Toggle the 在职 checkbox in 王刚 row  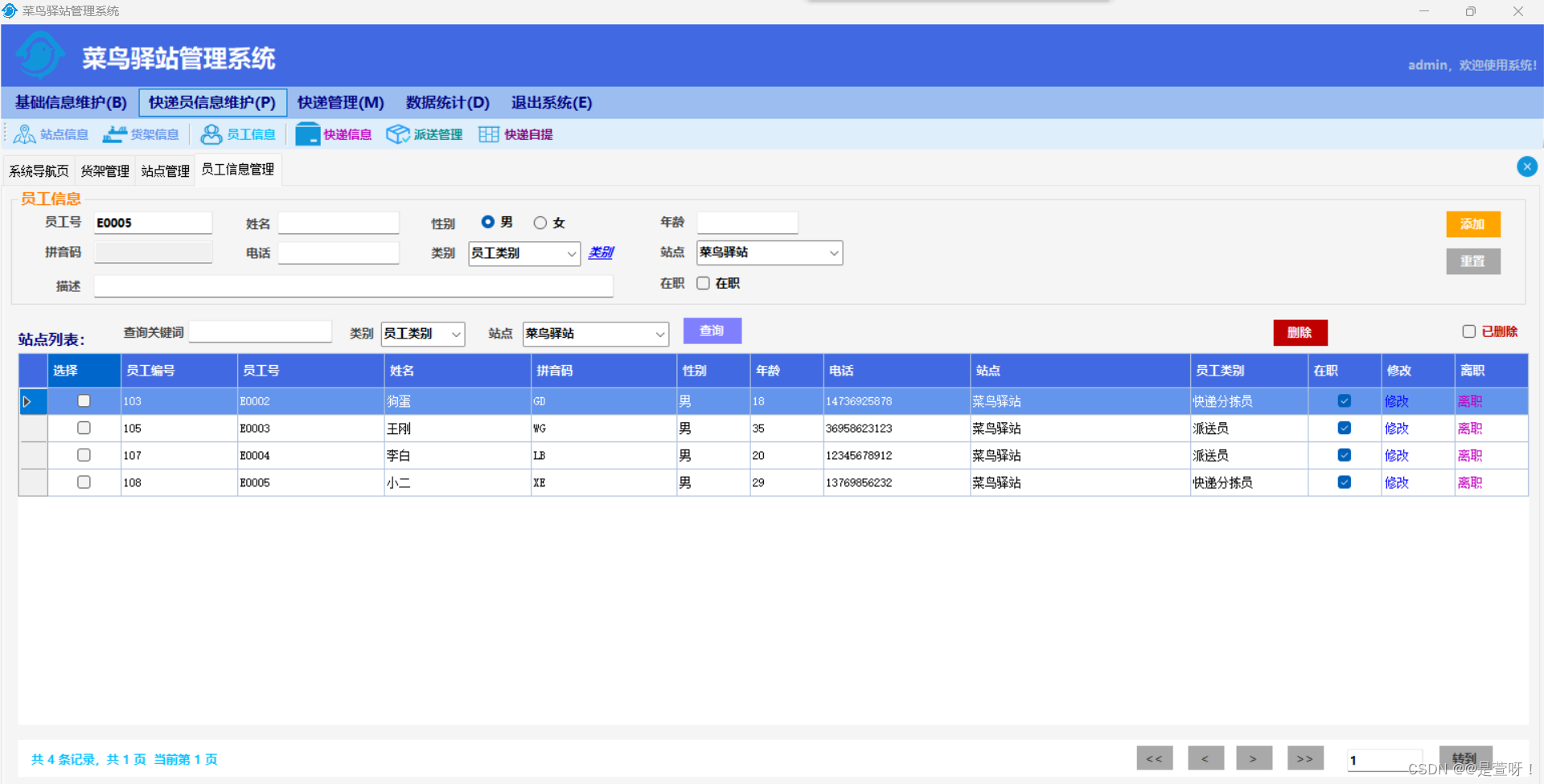pos(1344,428)
